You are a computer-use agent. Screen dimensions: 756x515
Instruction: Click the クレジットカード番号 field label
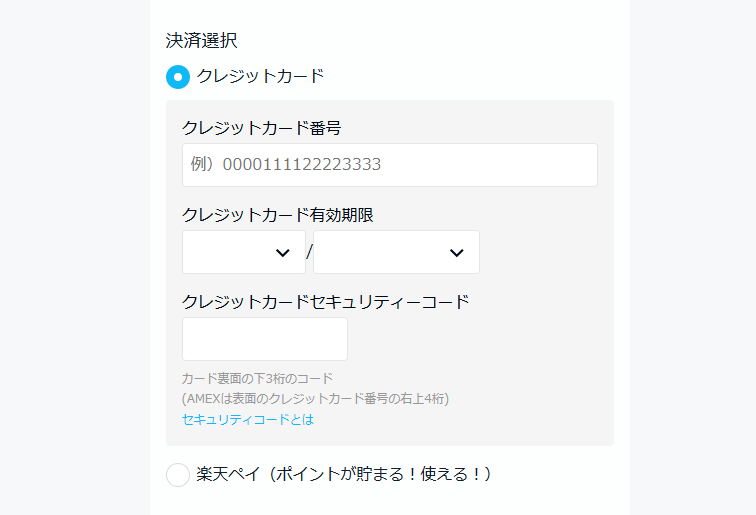coord(262,127)
